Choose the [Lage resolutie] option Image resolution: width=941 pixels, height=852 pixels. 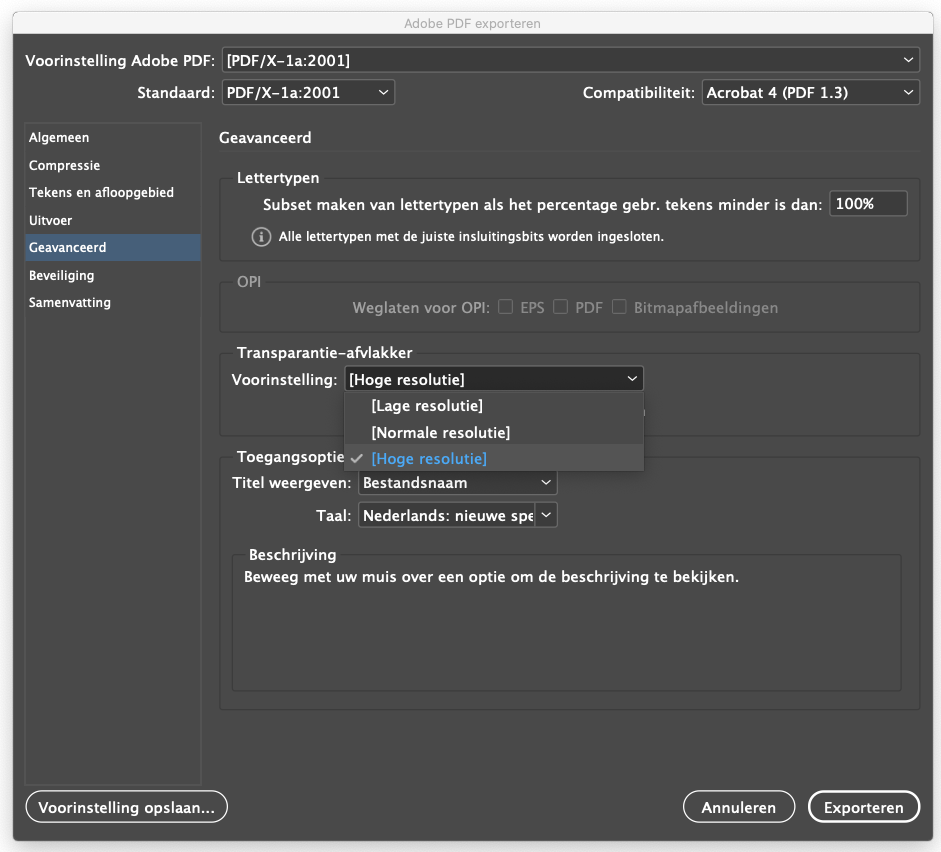pyautogui.click(x=494, y=406)
